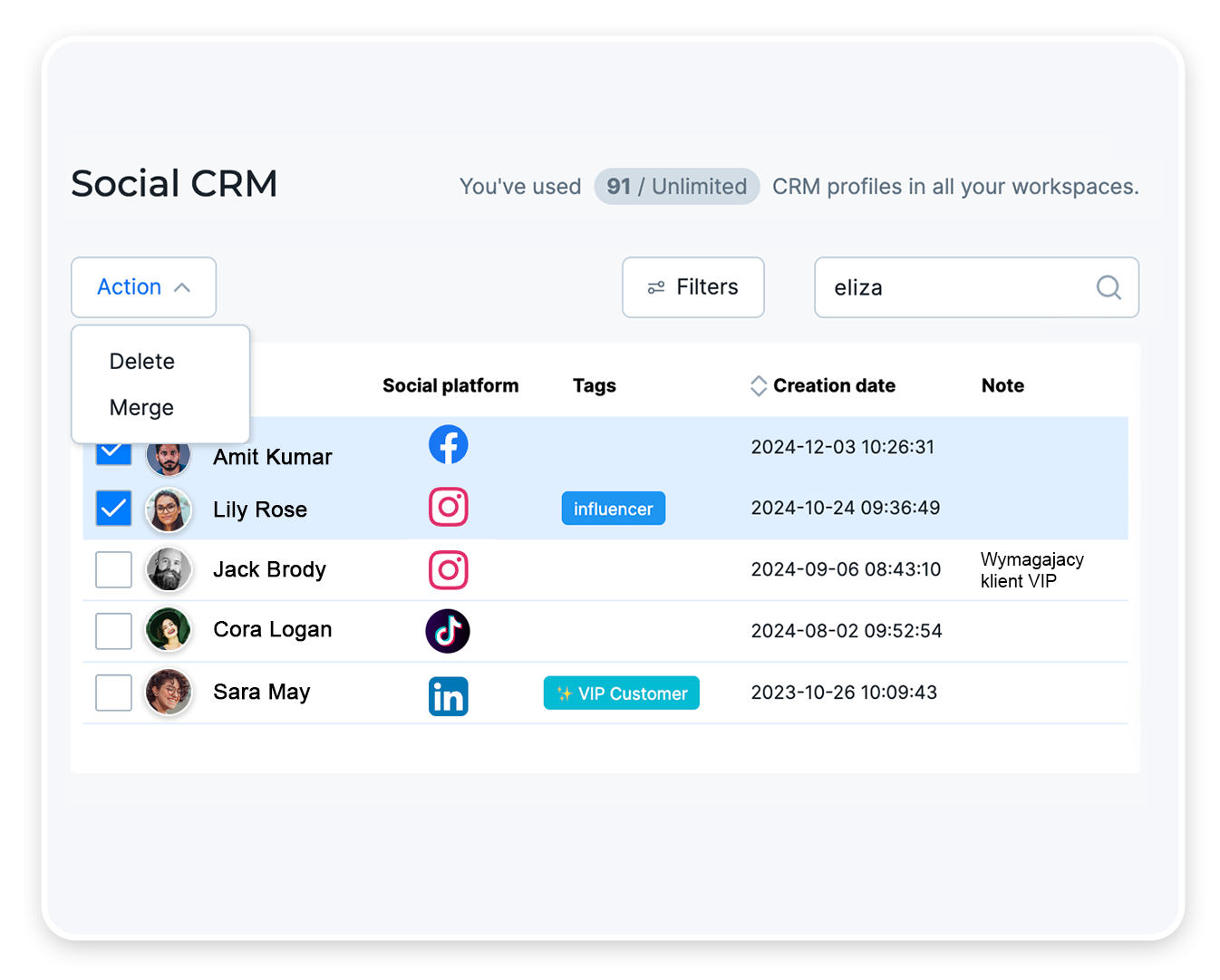
Task: Click the TikTok icon for Cora Logan
Action: pyautogui.click(x=448, y=631)
